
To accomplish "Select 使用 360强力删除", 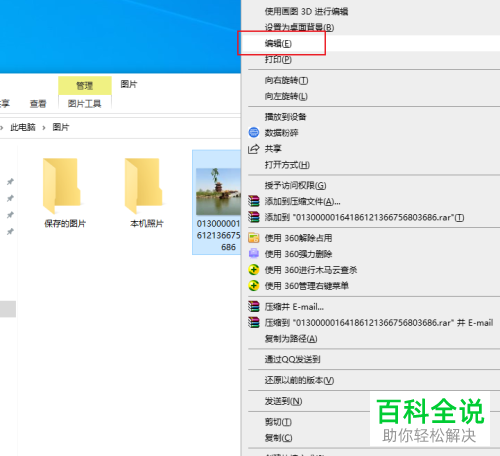I will pos(298,254).
